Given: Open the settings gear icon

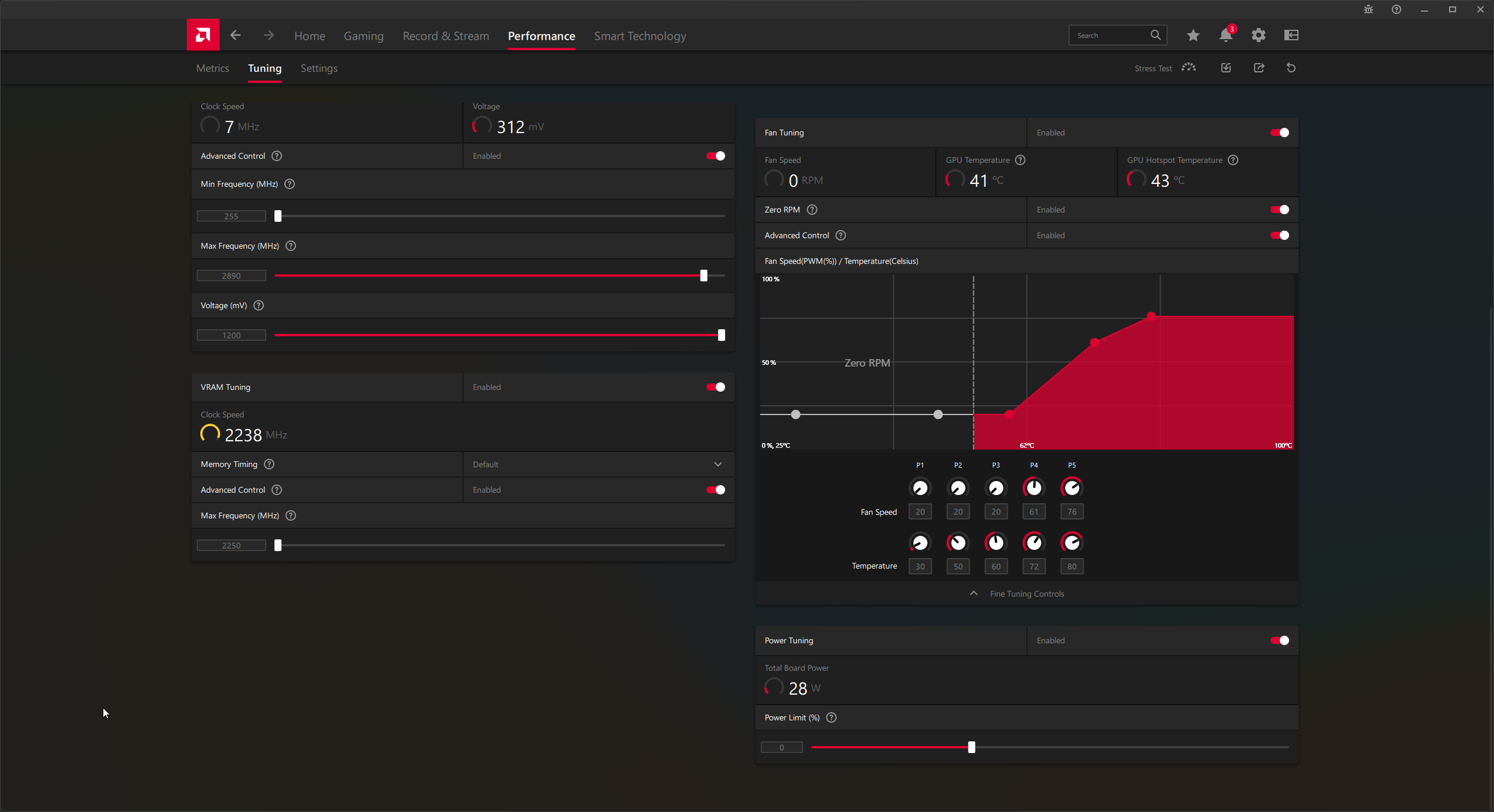Looking at the screenshot, I should [x=1258, y=36].
